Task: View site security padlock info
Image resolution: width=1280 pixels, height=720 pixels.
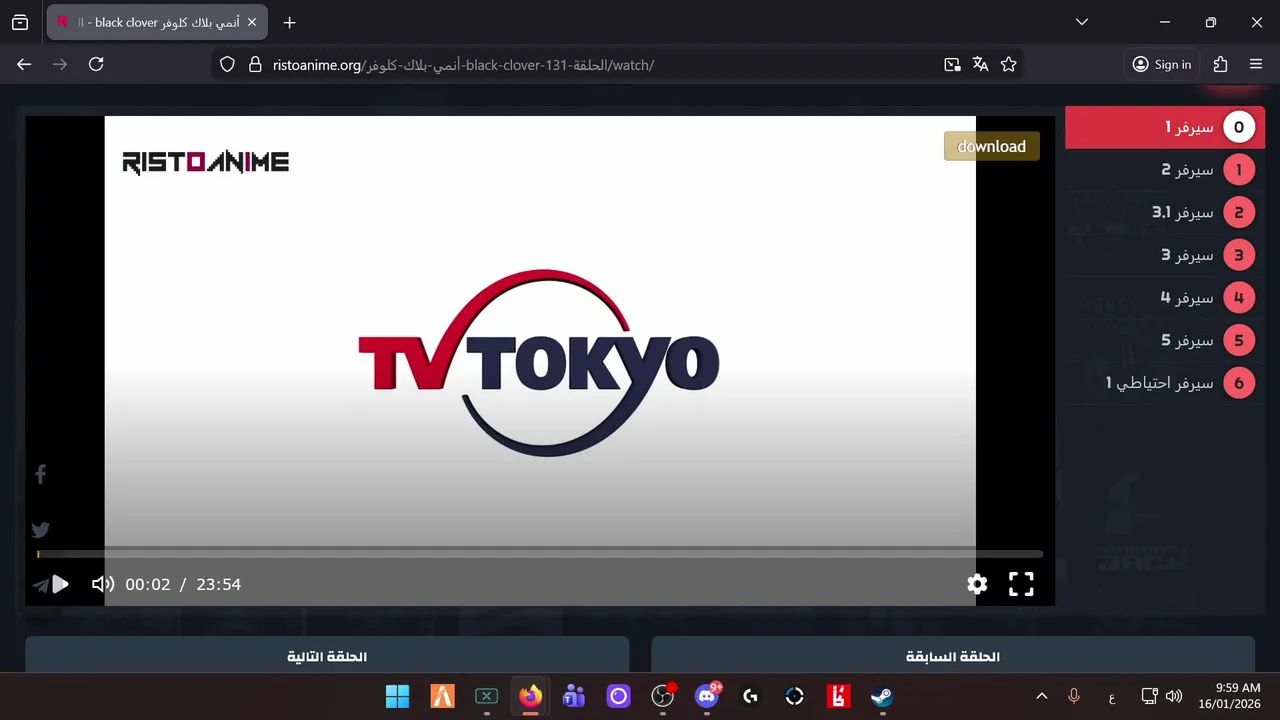Action: pos(255,64)
